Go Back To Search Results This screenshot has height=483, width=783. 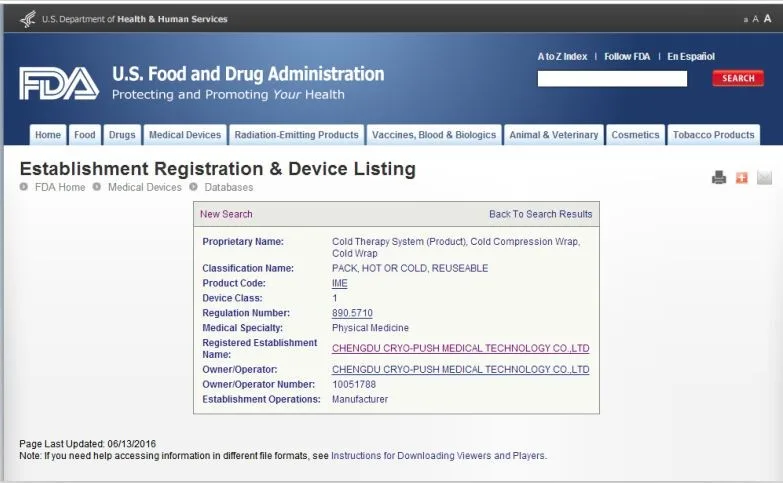point(541,214)
